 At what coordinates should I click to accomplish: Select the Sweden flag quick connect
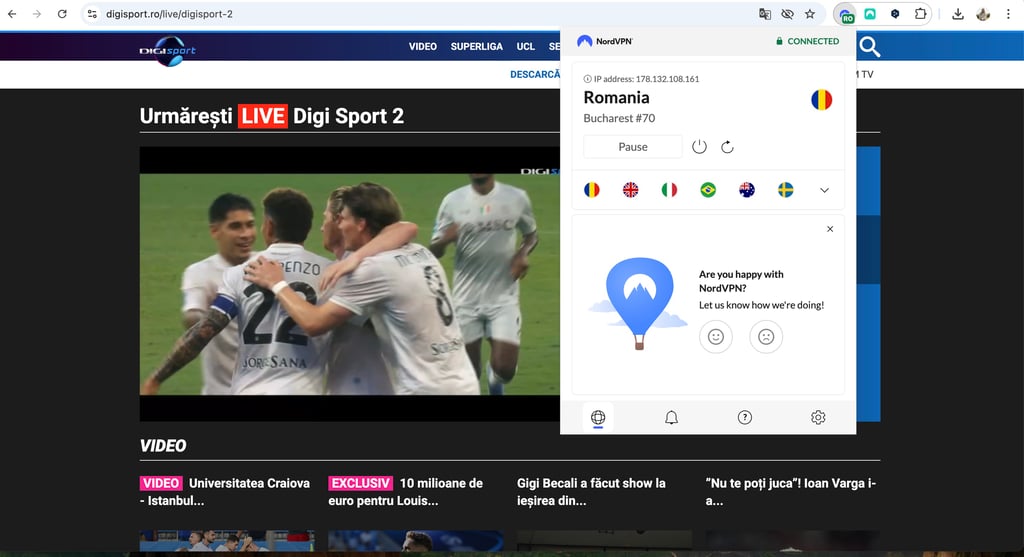point(786,190)
